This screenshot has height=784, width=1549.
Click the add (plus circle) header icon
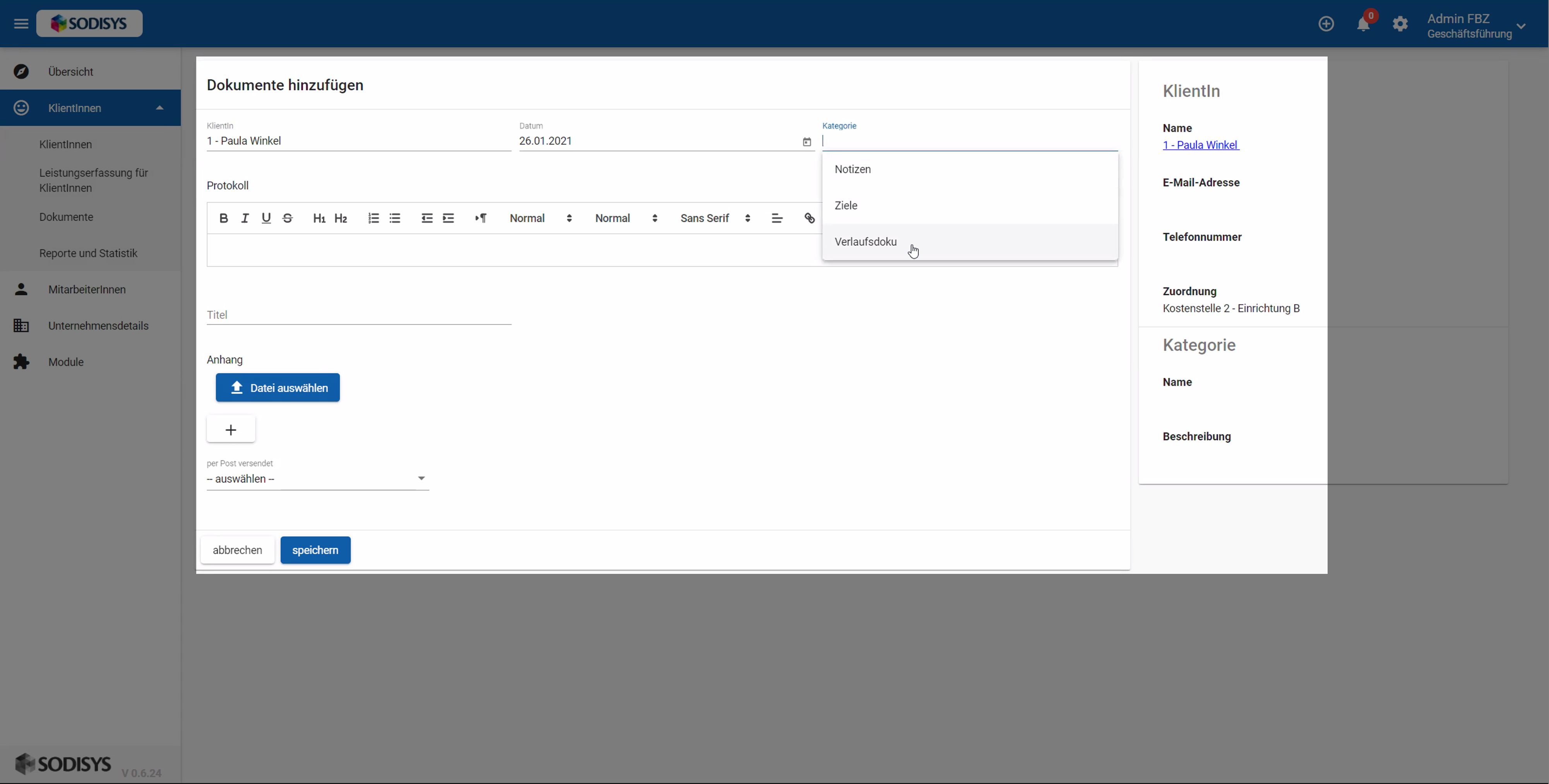[x=1326, y=24]
